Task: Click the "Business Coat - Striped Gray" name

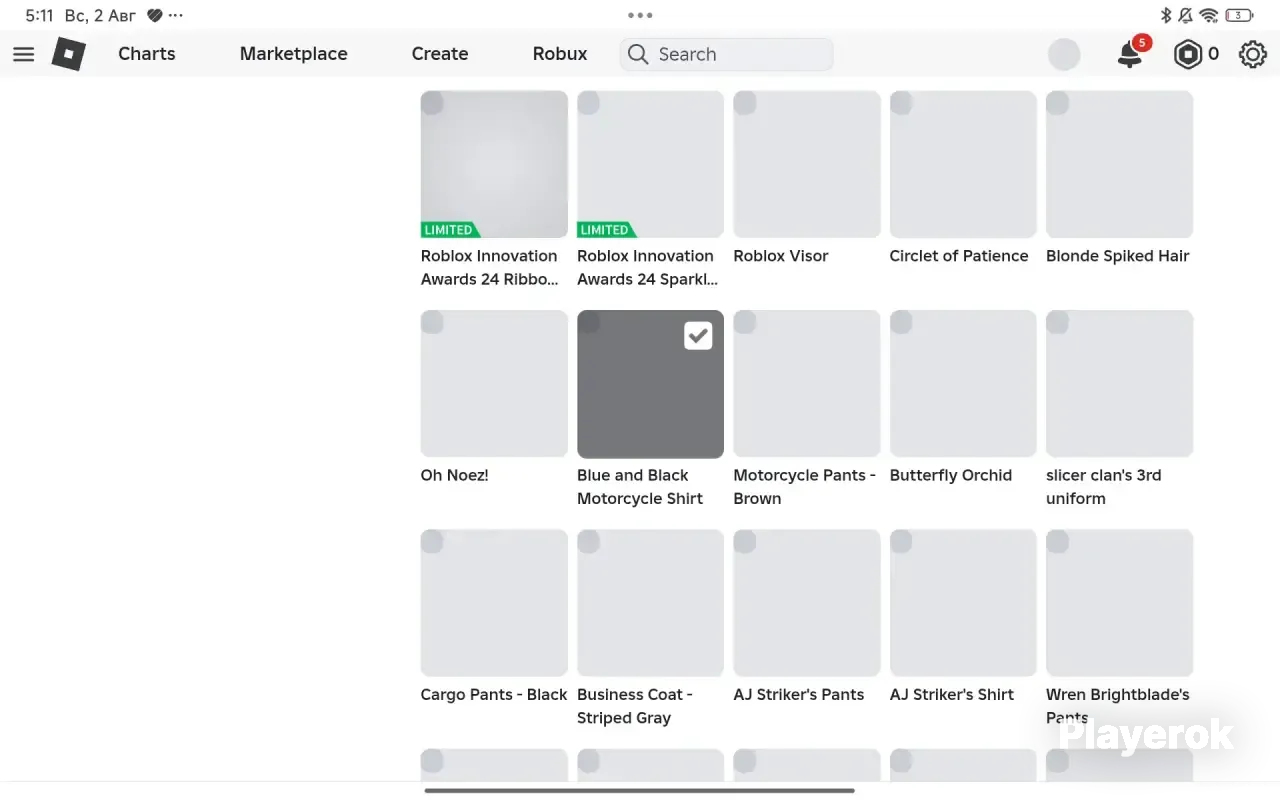Action: pyautogui.click(x=635, y=706)
